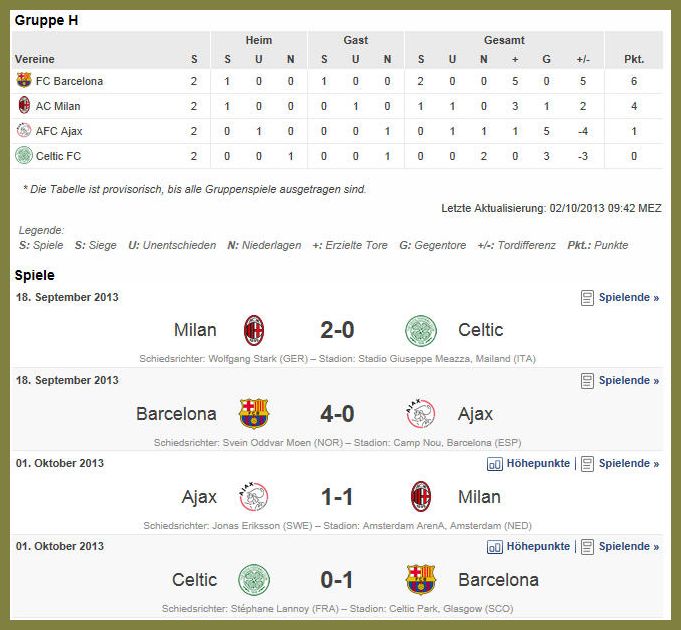
Task: Open Höhepunkte for the Ajax vs Milan match
Action: 529,464
